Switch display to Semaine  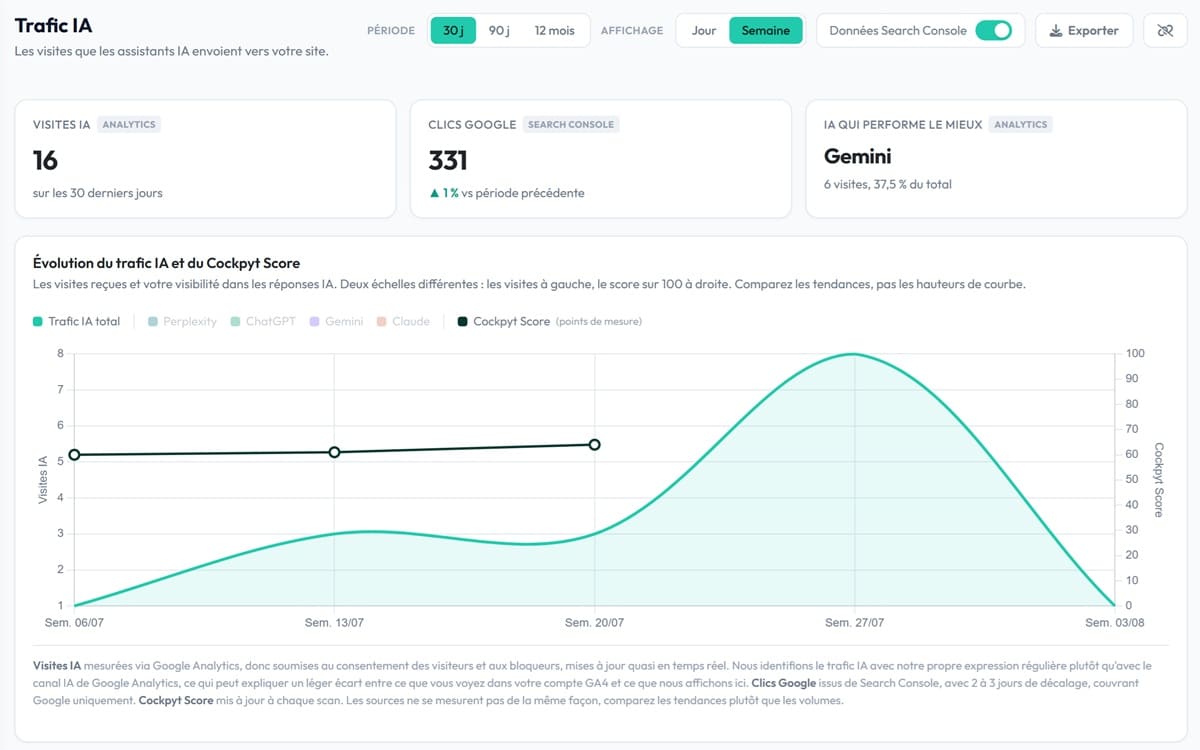coord(766,31)
